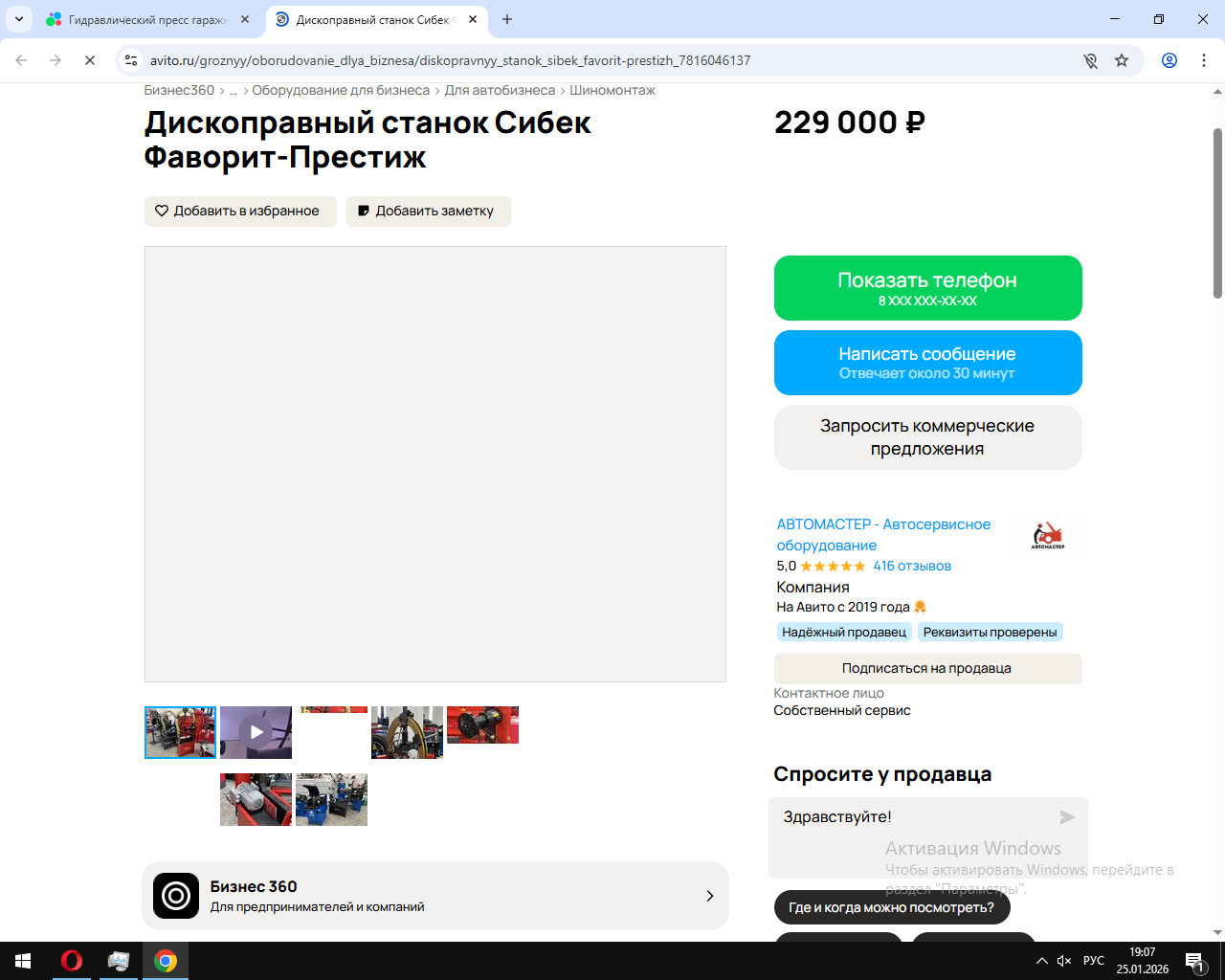Click the tracking protection eye icon
This screenshot has height=980, width=1225.
[x=1090, y=60]
